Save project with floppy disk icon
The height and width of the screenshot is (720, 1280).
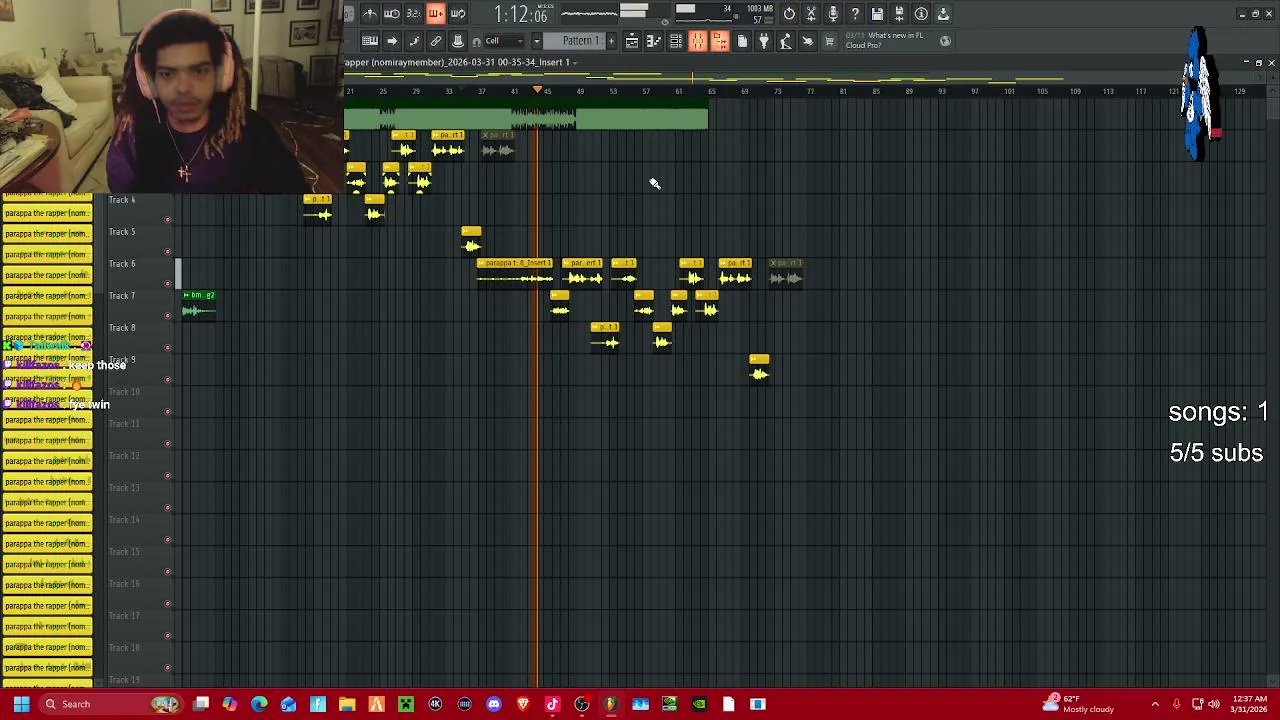click(877, 13)
